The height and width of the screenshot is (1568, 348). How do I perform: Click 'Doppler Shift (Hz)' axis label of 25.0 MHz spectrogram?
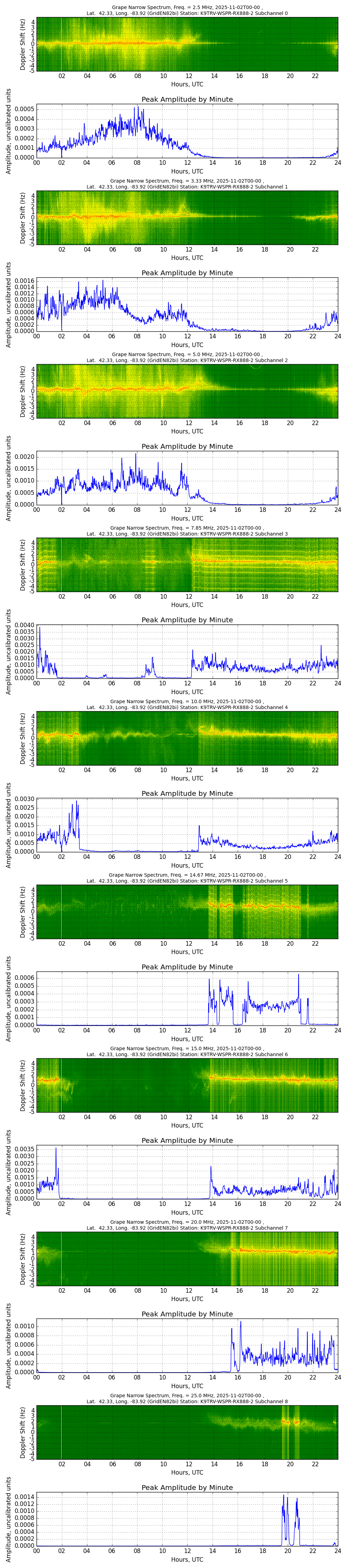(23, 1432)
